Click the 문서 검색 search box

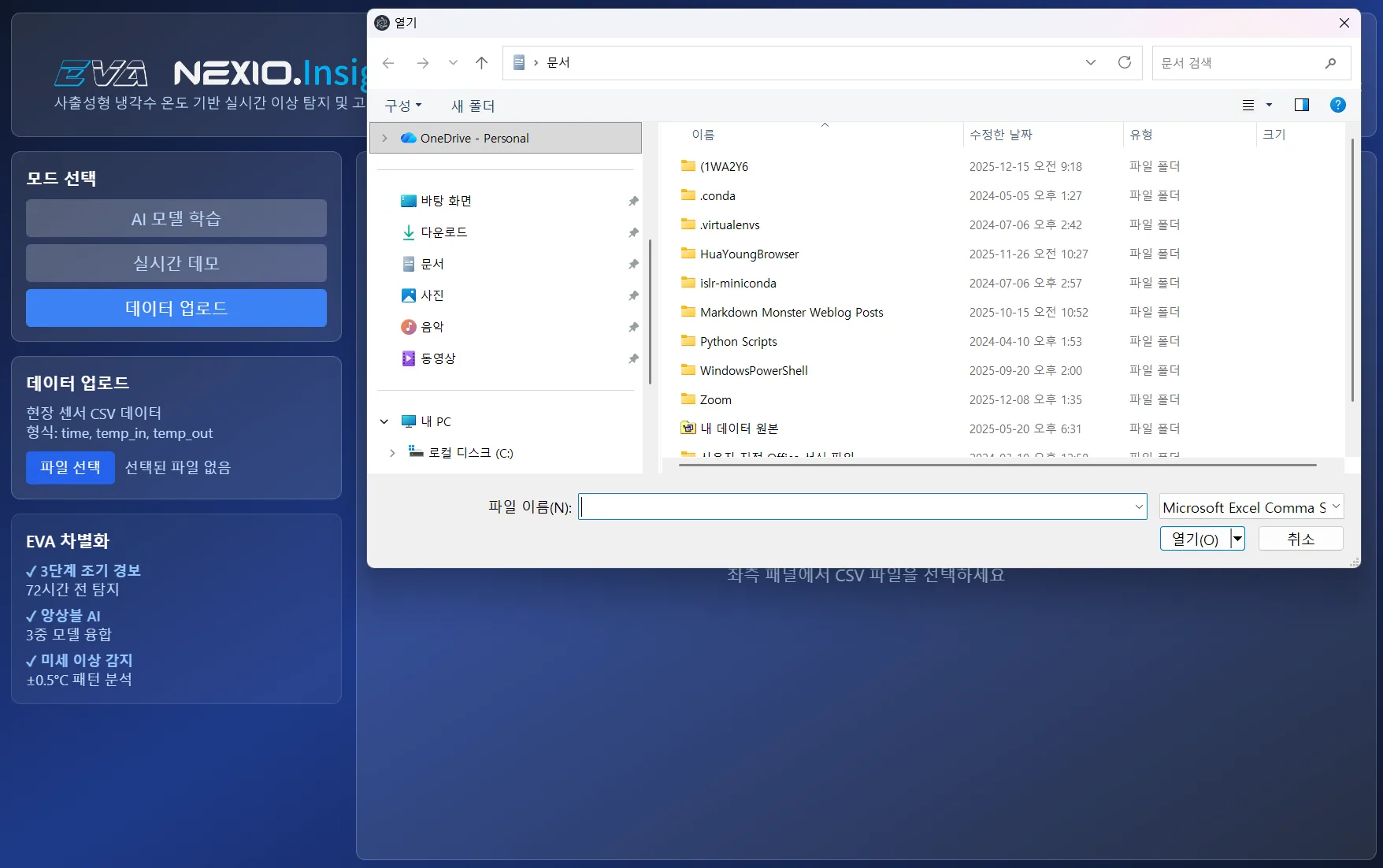(x=1251, y=63)
